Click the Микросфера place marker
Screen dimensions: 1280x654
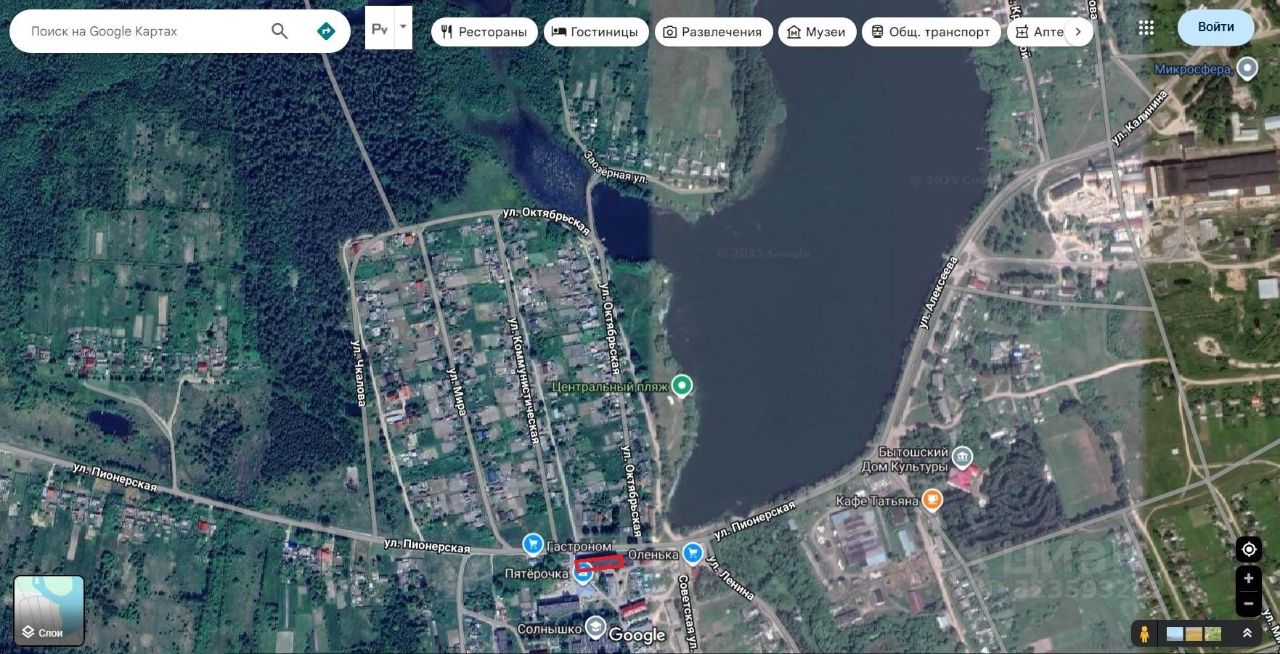(1247, 68)
